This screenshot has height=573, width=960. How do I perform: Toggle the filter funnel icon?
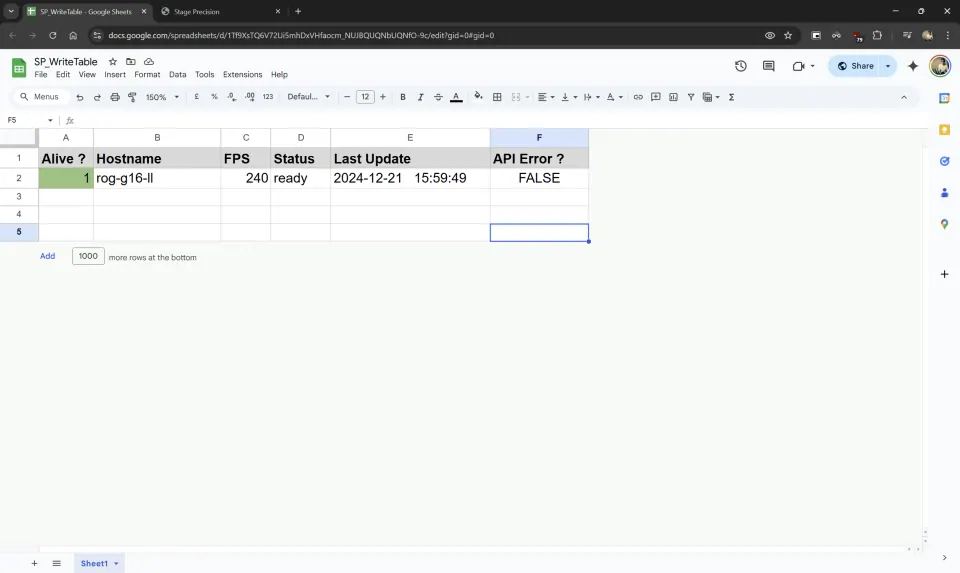[x=691, y=97]
